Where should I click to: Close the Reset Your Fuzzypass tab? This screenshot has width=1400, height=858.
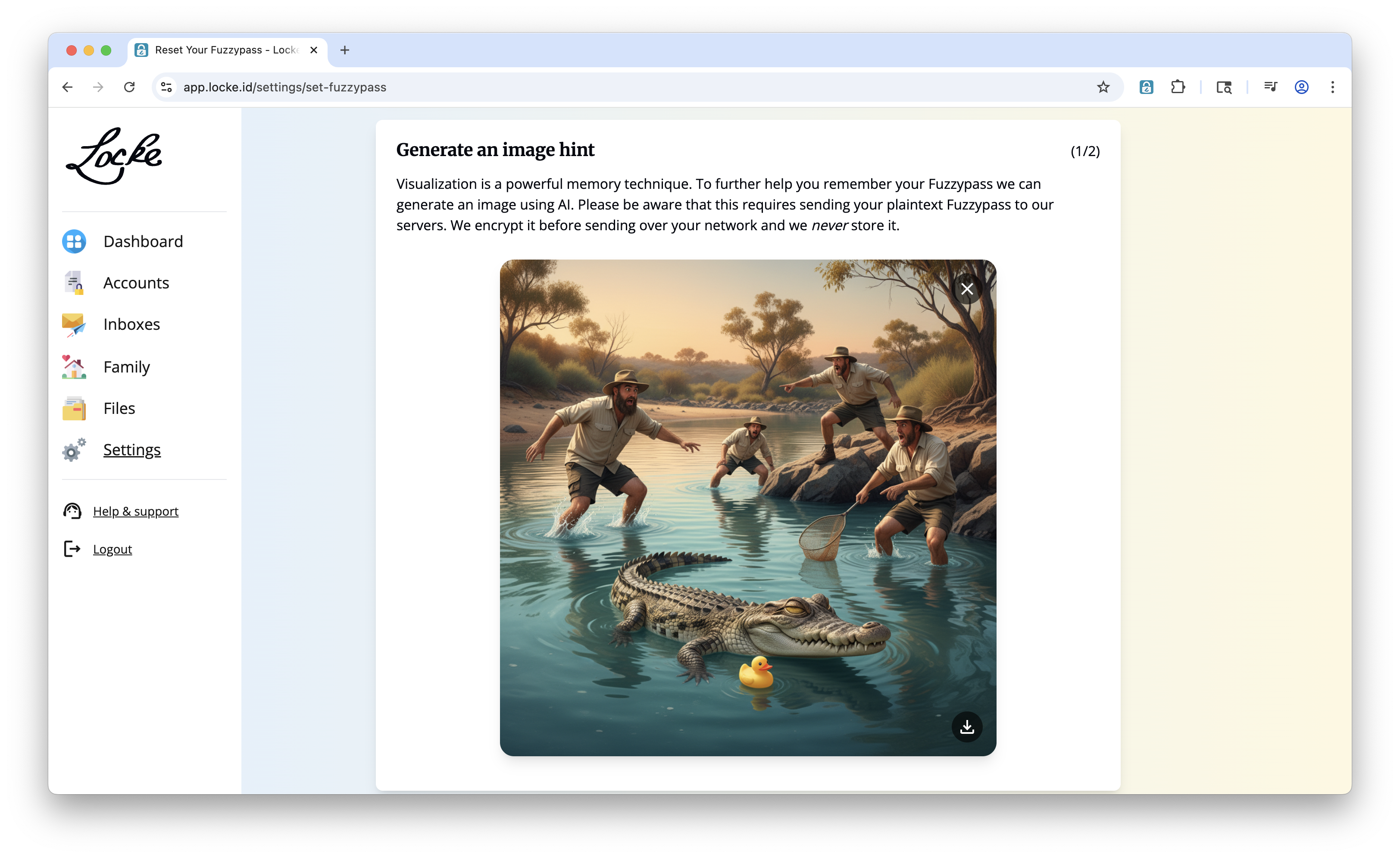pyautogui.click(x=314, y=50)
